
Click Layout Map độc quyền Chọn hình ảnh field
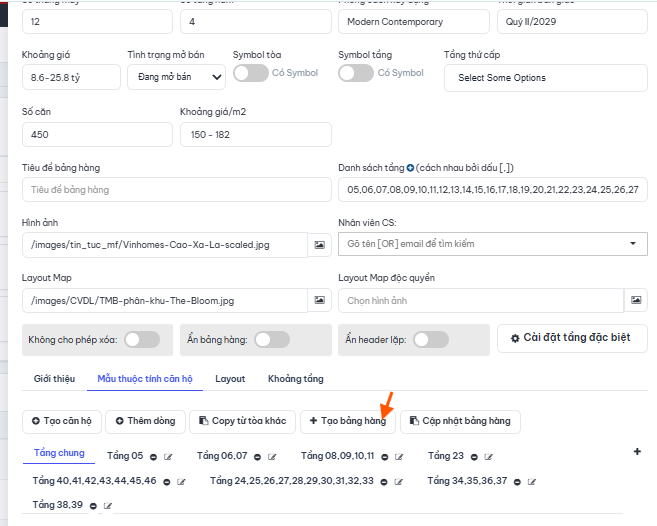pos(481,300)
